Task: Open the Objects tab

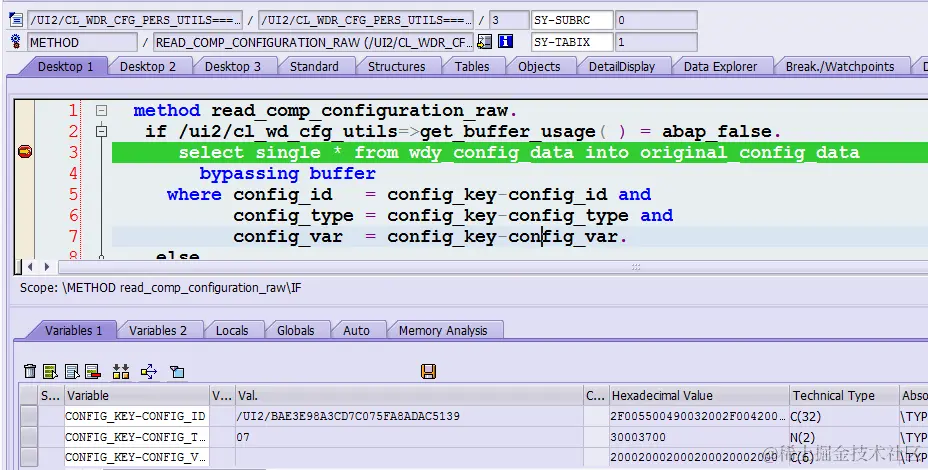Action: pos(539,66)
